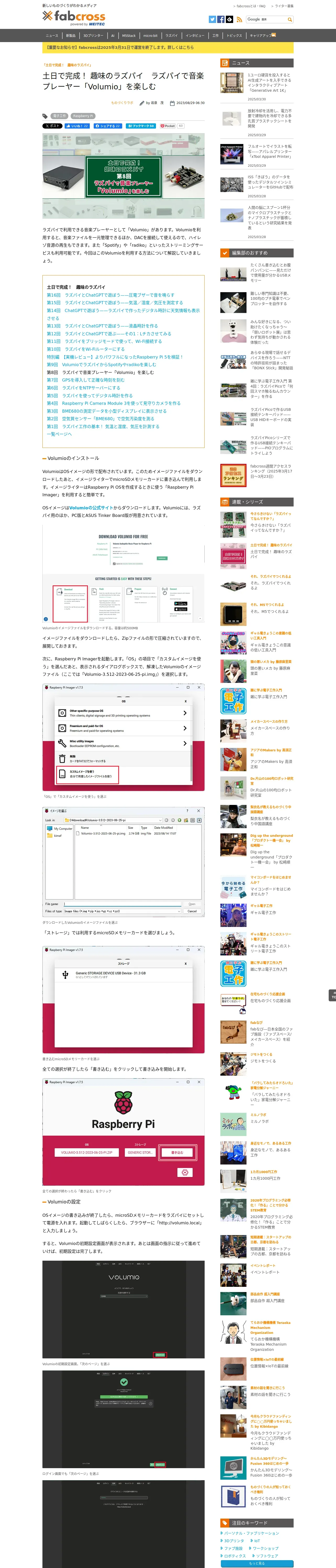Open the black feed icon beside Facebook
Viewport: 336px width, 1568px height.
coord(229,20)
